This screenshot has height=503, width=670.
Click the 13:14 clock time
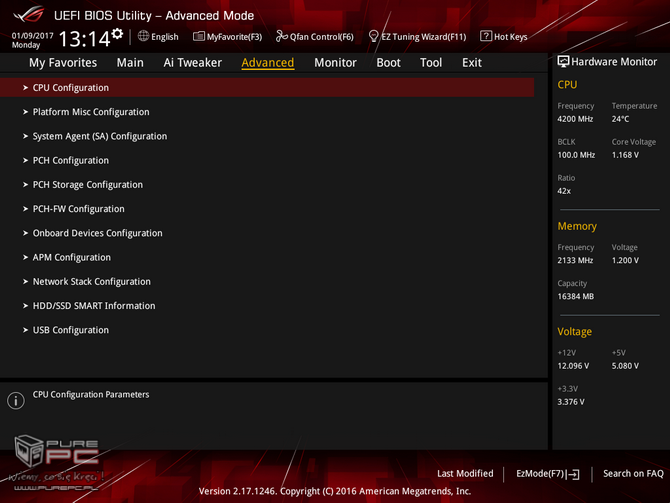point(84,39)
